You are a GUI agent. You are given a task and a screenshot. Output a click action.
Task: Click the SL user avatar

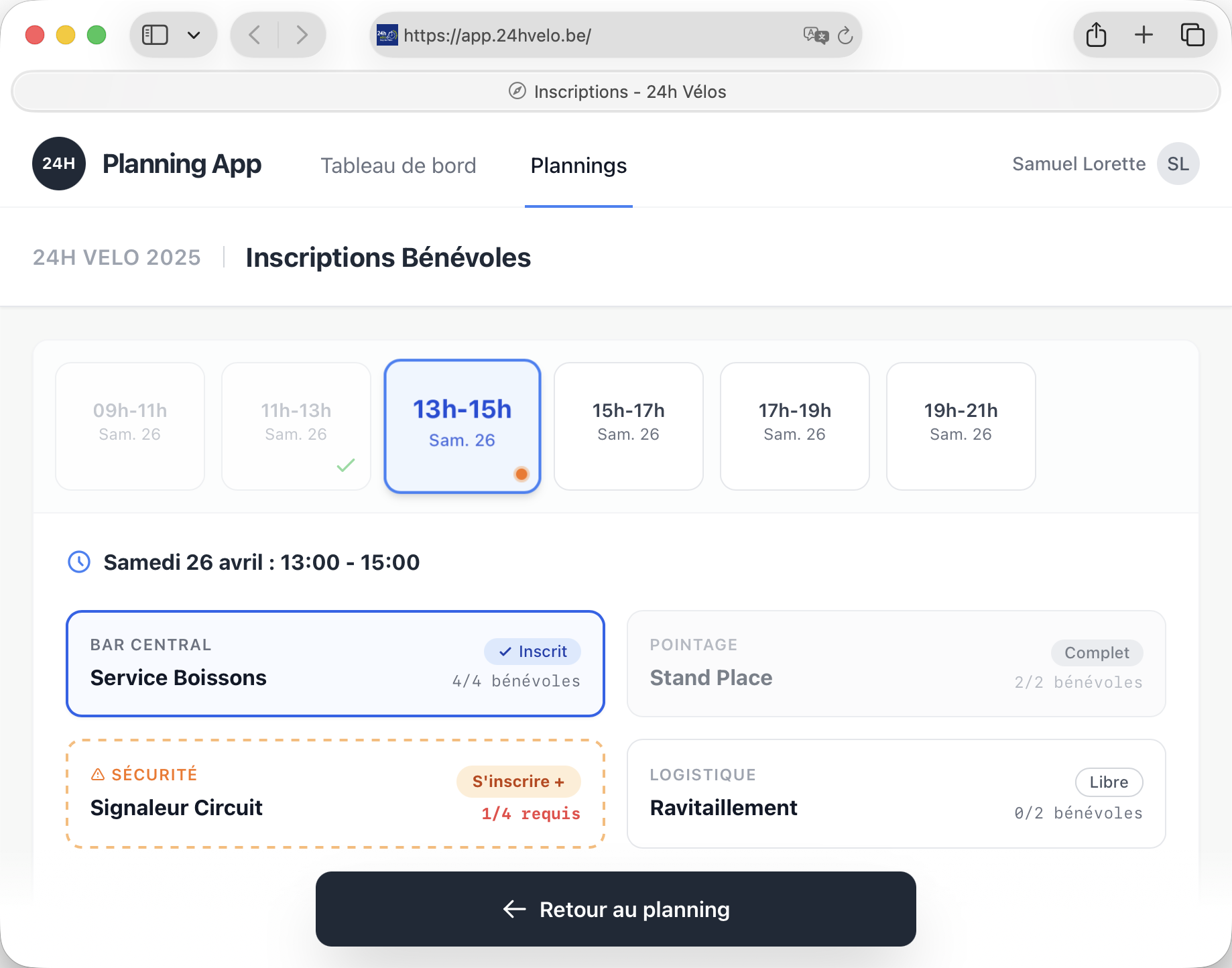[x=1178, y=164]
